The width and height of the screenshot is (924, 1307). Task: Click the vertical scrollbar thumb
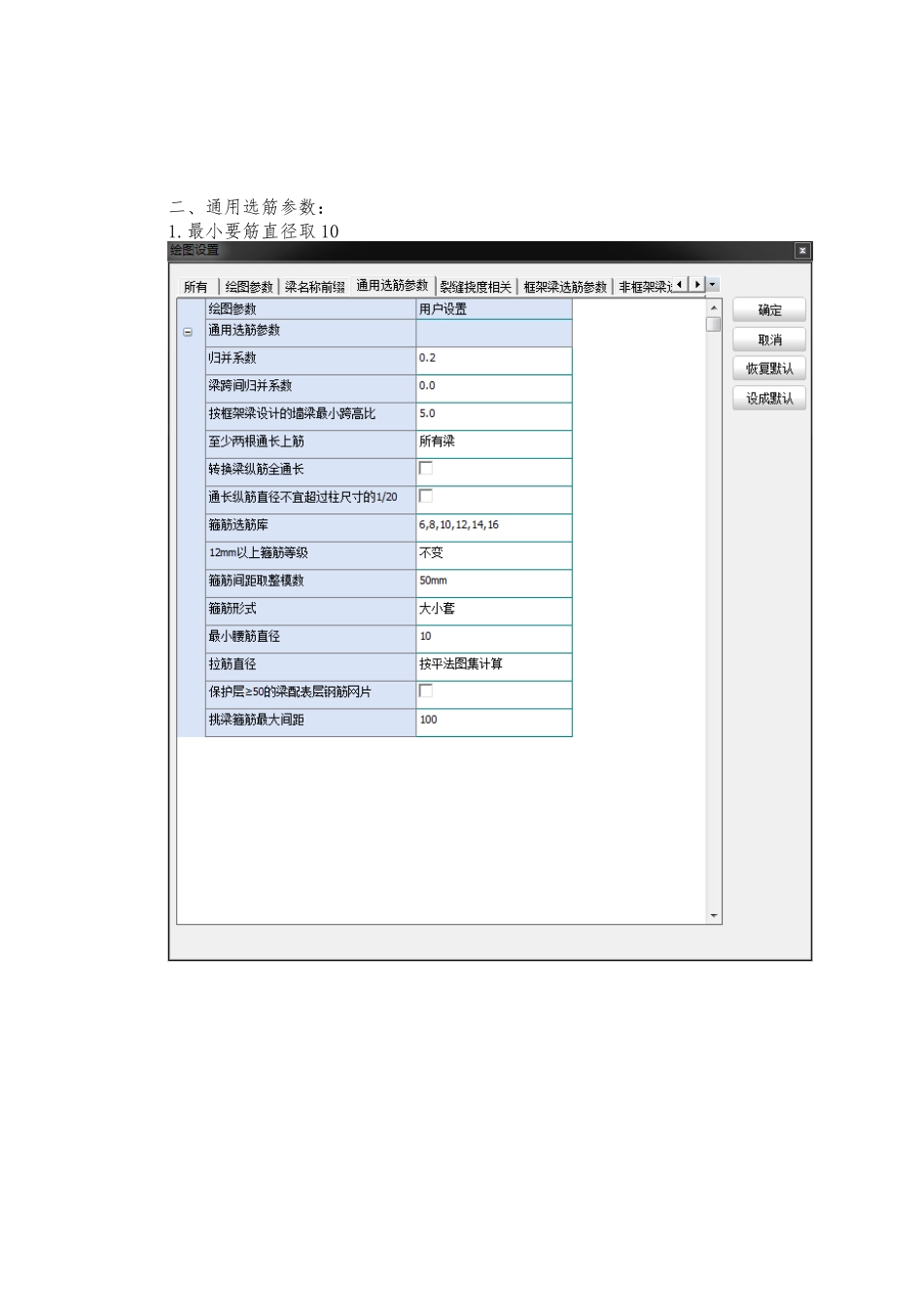(714, 324)
